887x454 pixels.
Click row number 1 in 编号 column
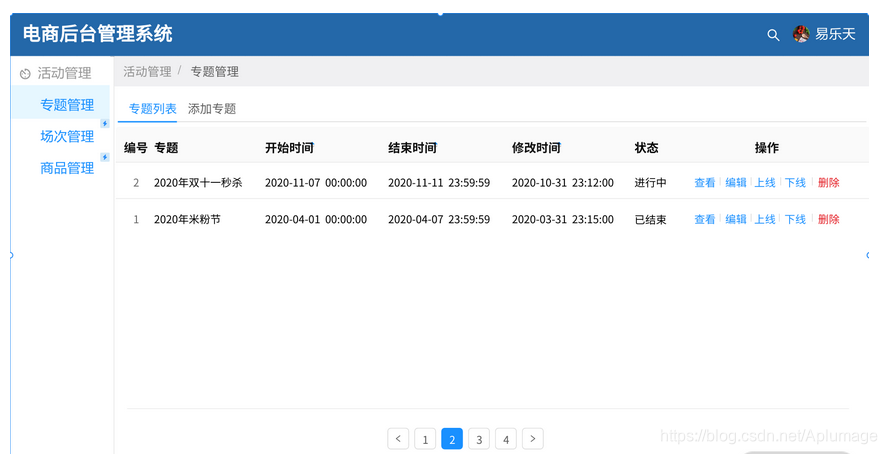click(x=136, y=219)
